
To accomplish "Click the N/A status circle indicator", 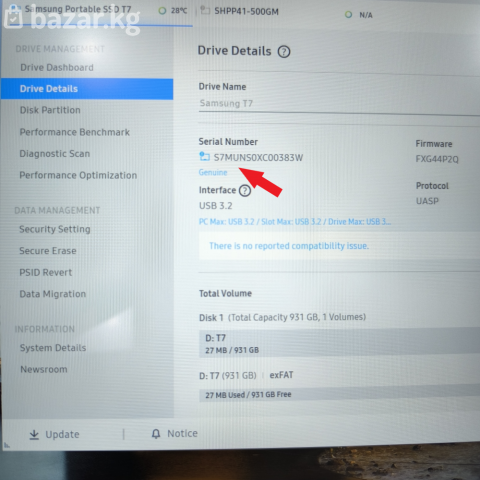I will point(348,15).
